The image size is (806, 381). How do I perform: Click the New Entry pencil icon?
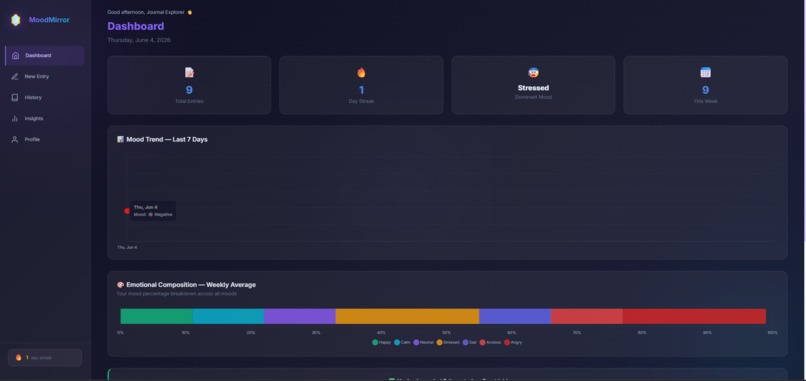click(15, 77)
